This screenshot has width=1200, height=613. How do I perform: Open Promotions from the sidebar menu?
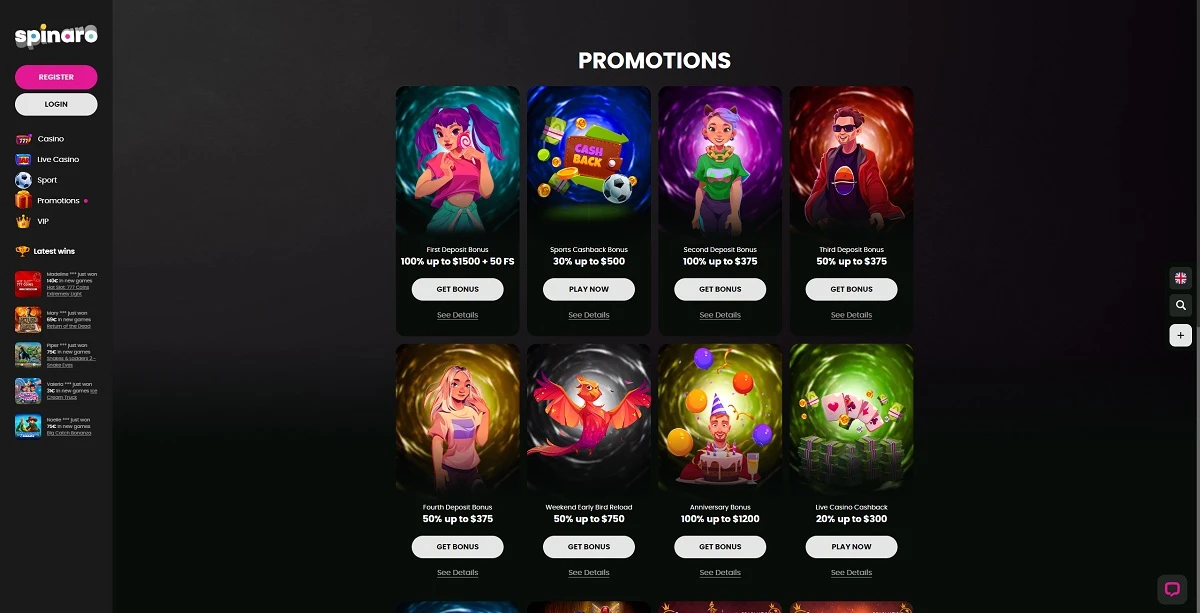[x=58, y=201]
